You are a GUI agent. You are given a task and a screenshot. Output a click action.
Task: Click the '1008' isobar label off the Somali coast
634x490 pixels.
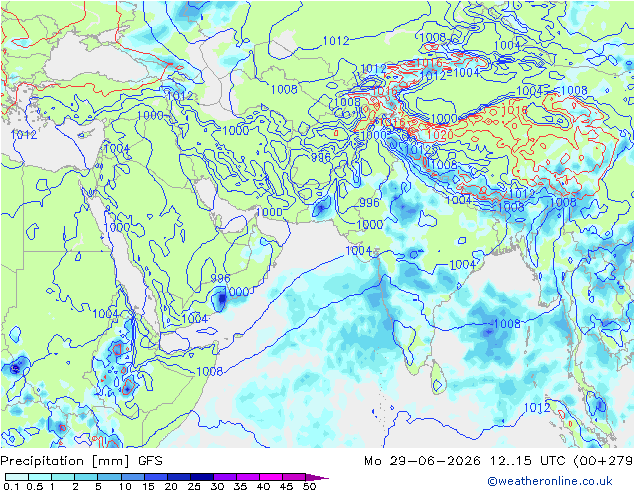pyautogui.click(x=209, y=371)
